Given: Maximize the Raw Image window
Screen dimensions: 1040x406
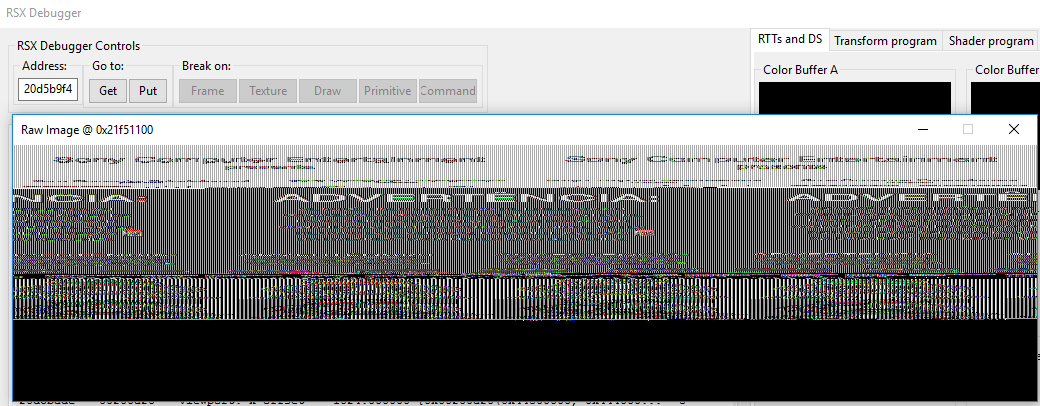Looking at the screenshot, I should 968,129.
